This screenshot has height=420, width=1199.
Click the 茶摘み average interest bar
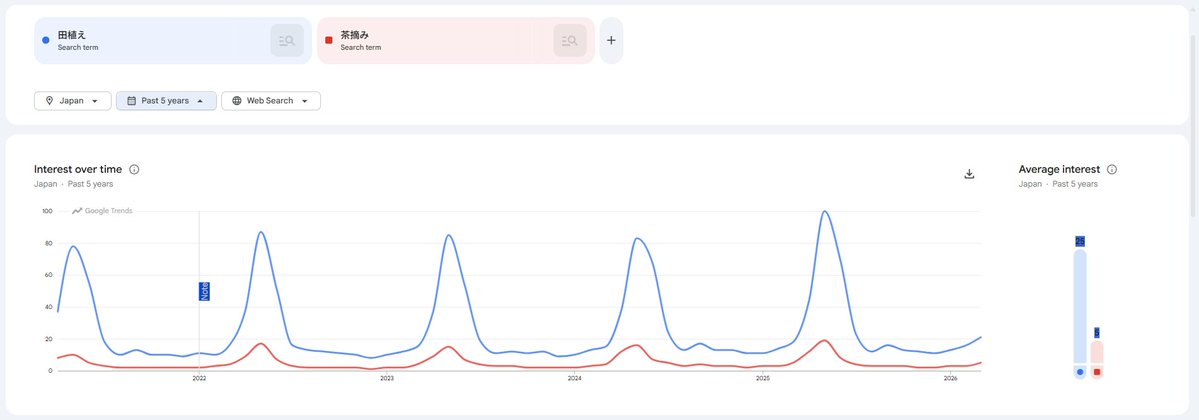click(1097, 351)
